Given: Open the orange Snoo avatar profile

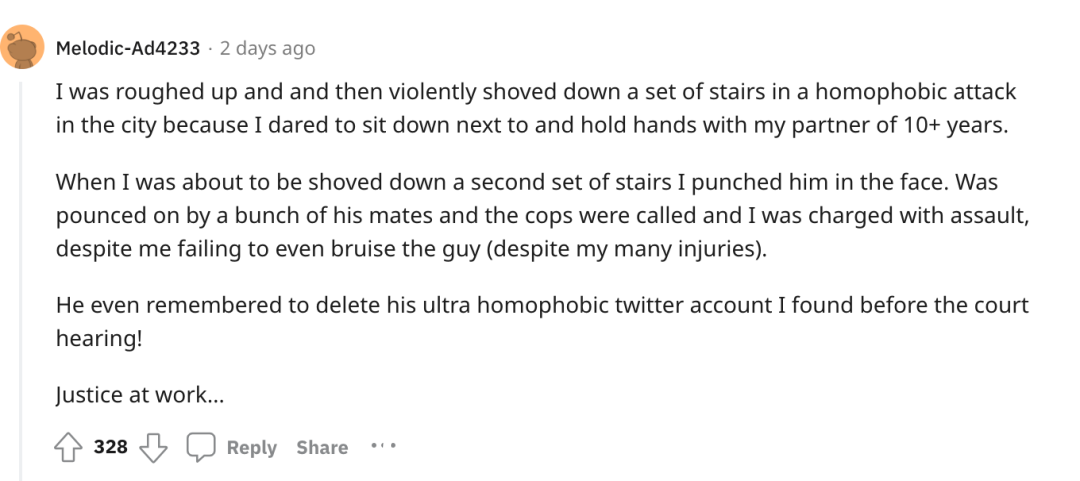Looking at the screenshot, I should click(x=23, y=48).
